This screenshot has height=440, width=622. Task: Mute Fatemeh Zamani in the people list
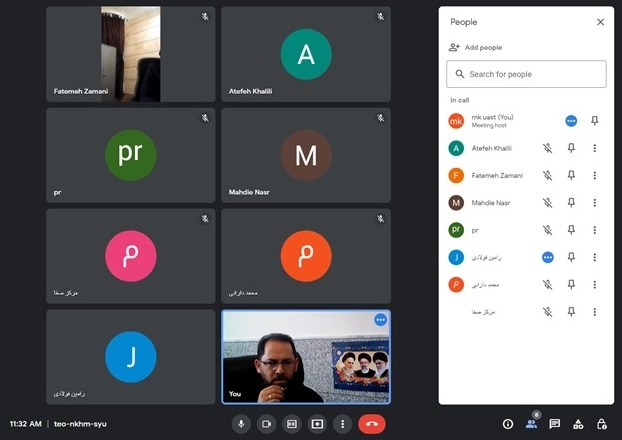547,175
